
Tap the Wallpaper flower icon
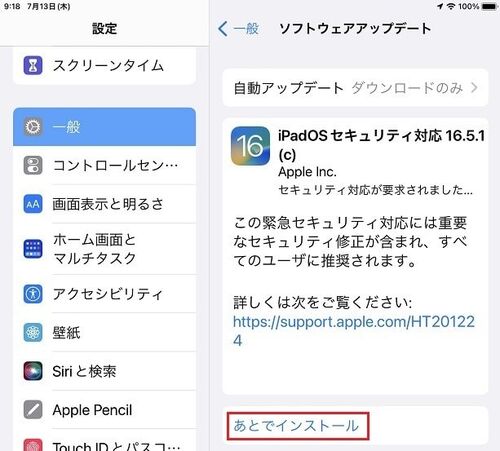coord(33,333)
